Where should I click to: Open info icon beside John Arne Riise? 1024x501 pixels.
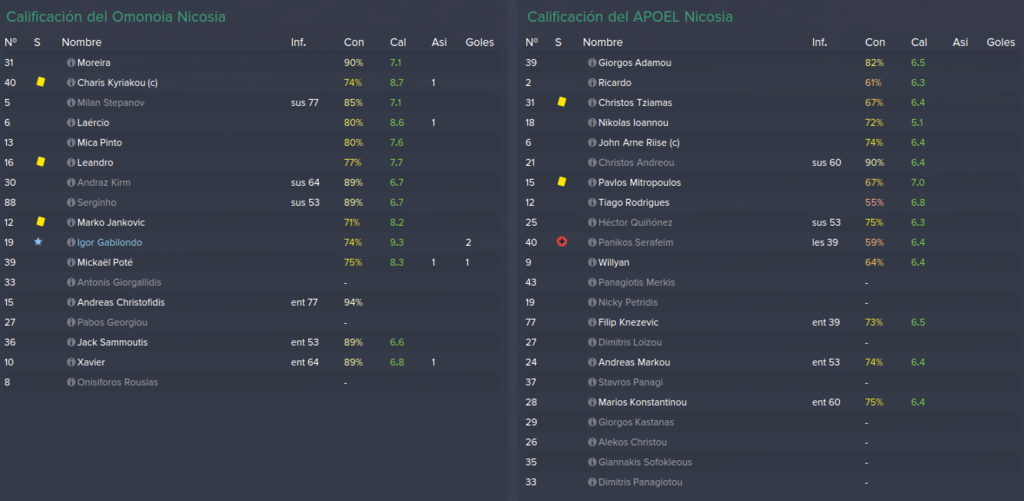592,142
